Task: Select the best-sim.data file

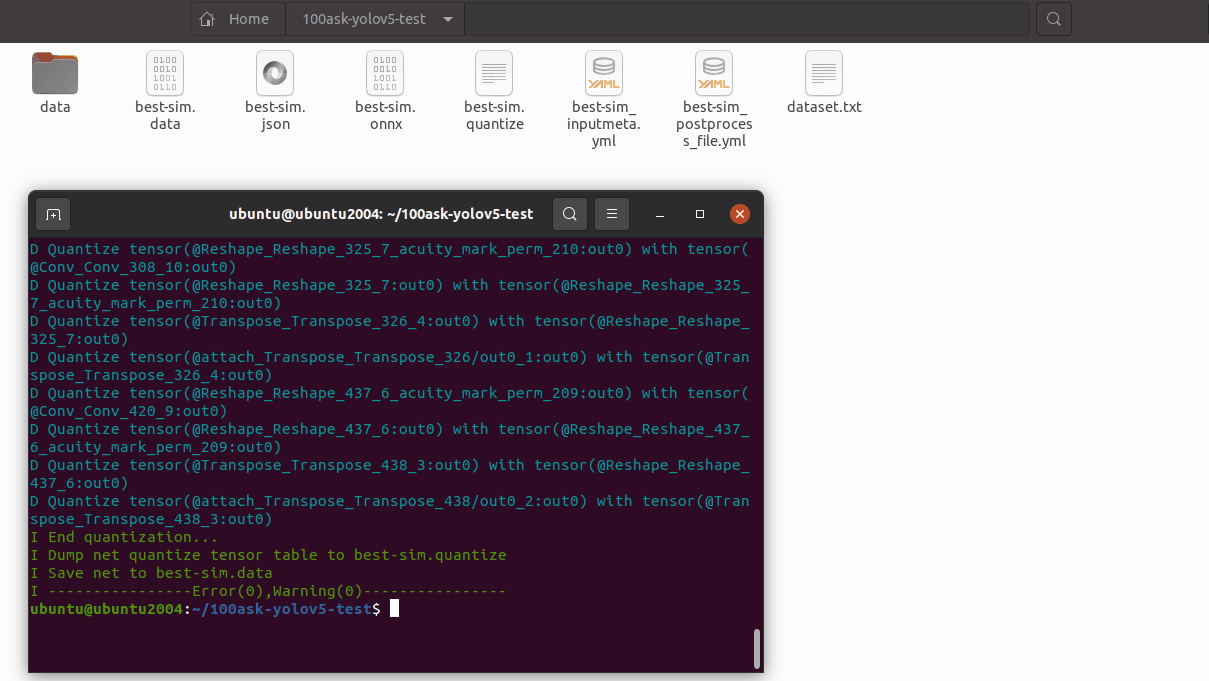Action: pyautogui.click(x=165, y=74)
